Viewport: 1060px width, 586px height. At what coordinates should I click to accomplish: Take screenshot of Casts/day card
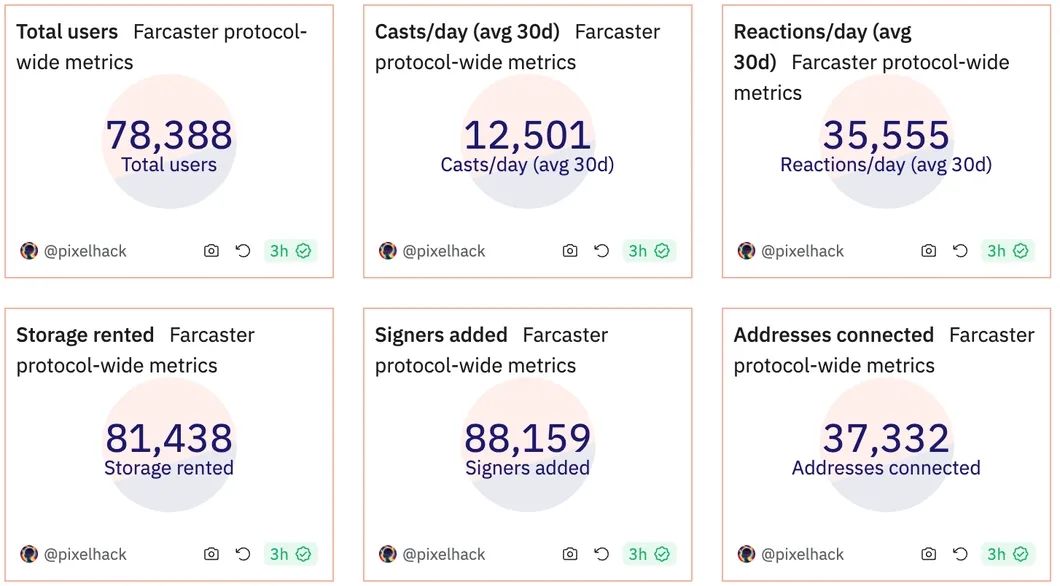pyautogui.click(x=570, y=251)
